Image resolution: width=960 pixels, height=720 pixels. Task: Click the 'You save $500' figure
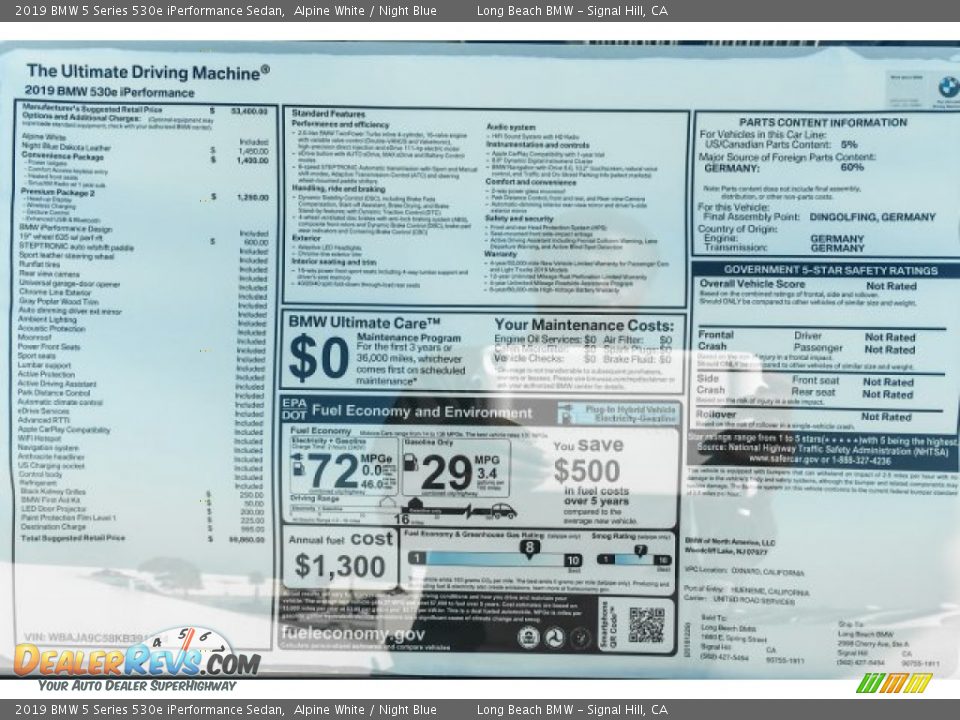click(588, 460)
